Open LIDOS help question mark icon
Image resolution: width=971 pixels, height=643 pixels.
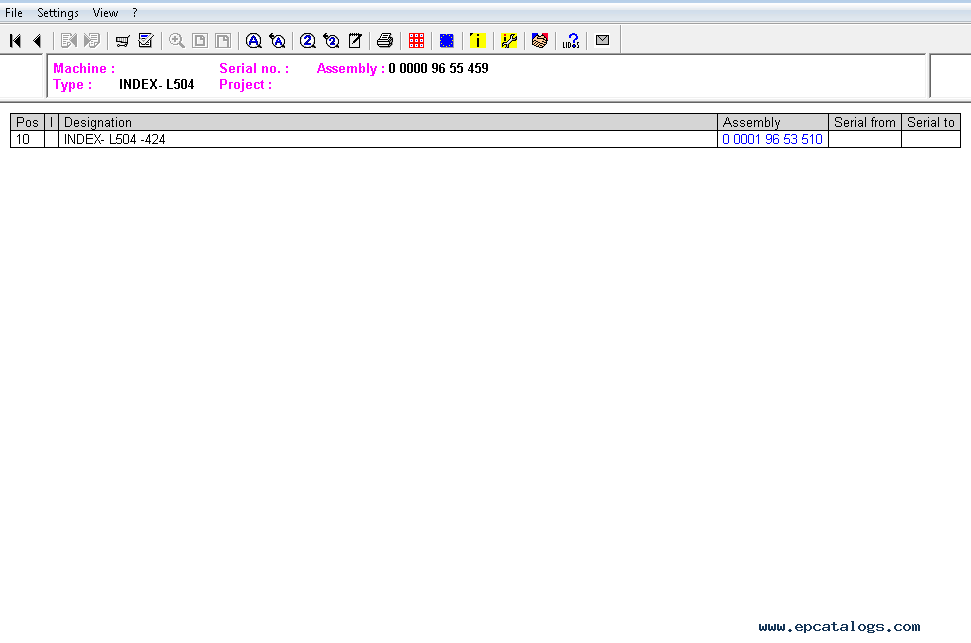[571, 41]
